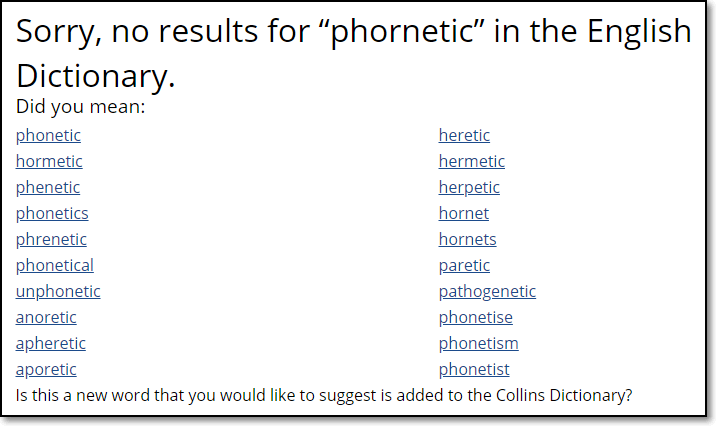Choose the 'phonetise' link

475,317
